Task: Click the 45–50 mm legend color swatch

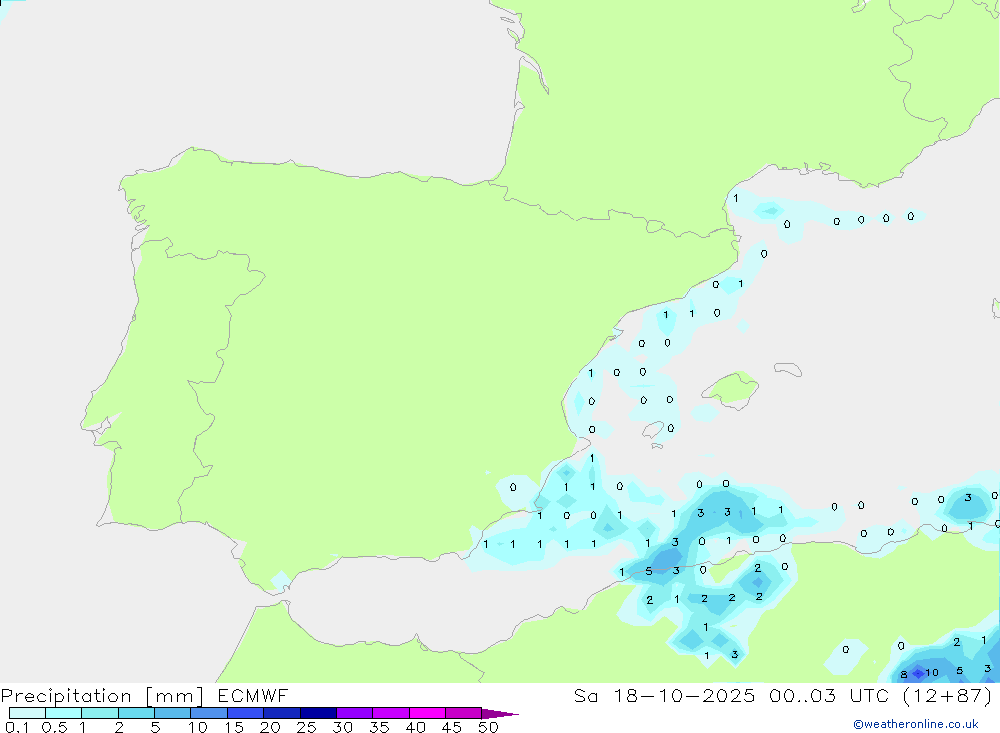Action: pos(464,713)
